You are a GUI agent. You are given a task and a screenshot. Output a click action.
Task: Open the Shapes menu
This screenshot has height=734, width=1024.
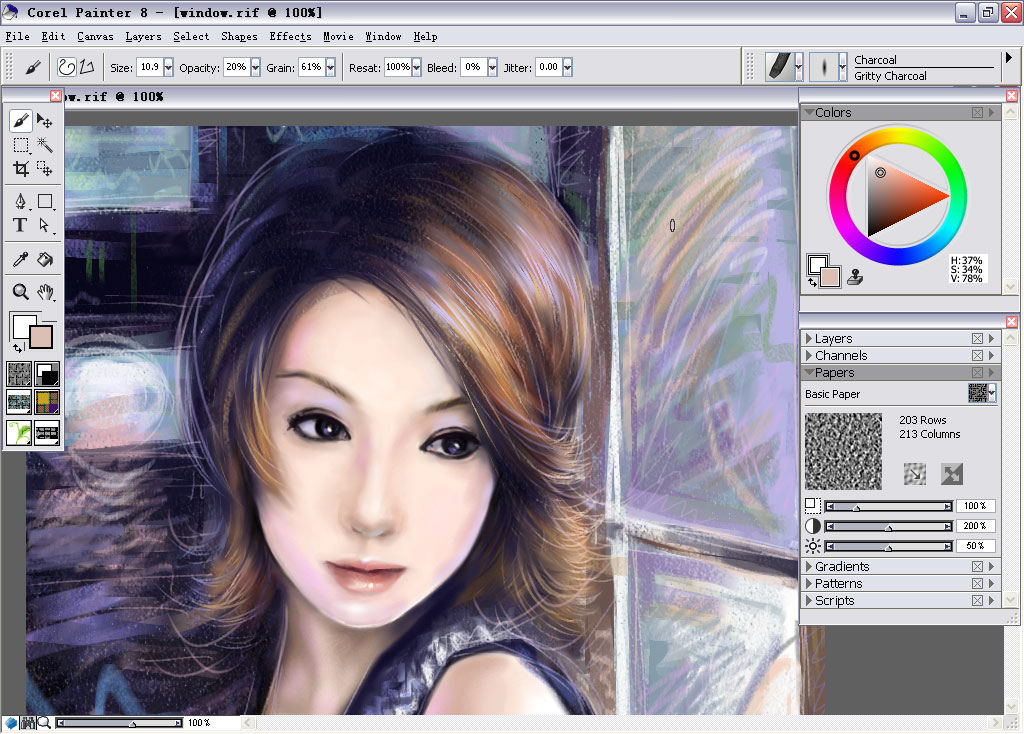click(x=239, y=37)
